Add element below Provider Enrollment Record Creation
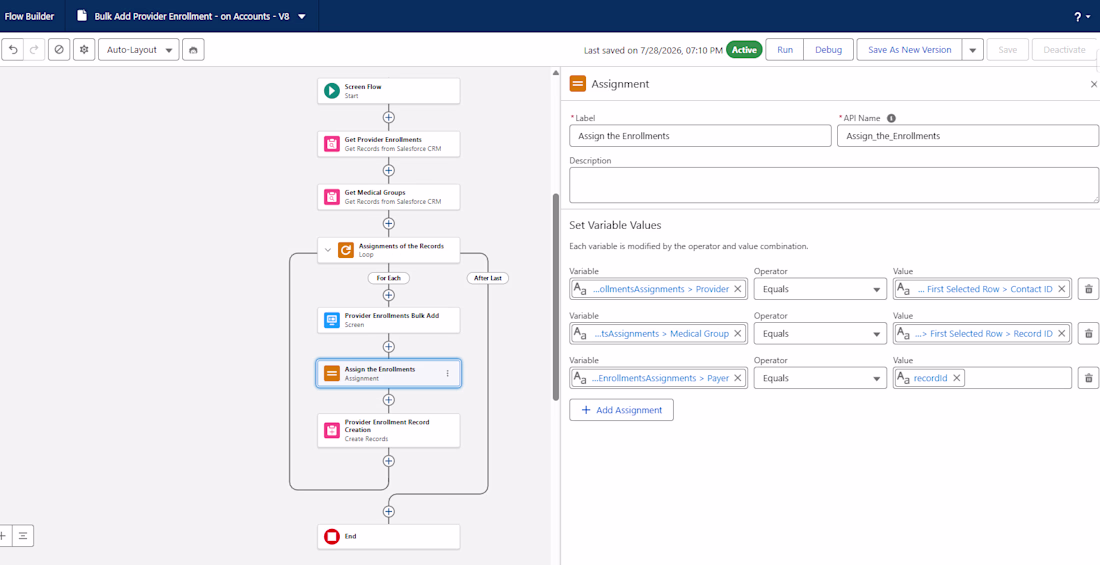 389,461
